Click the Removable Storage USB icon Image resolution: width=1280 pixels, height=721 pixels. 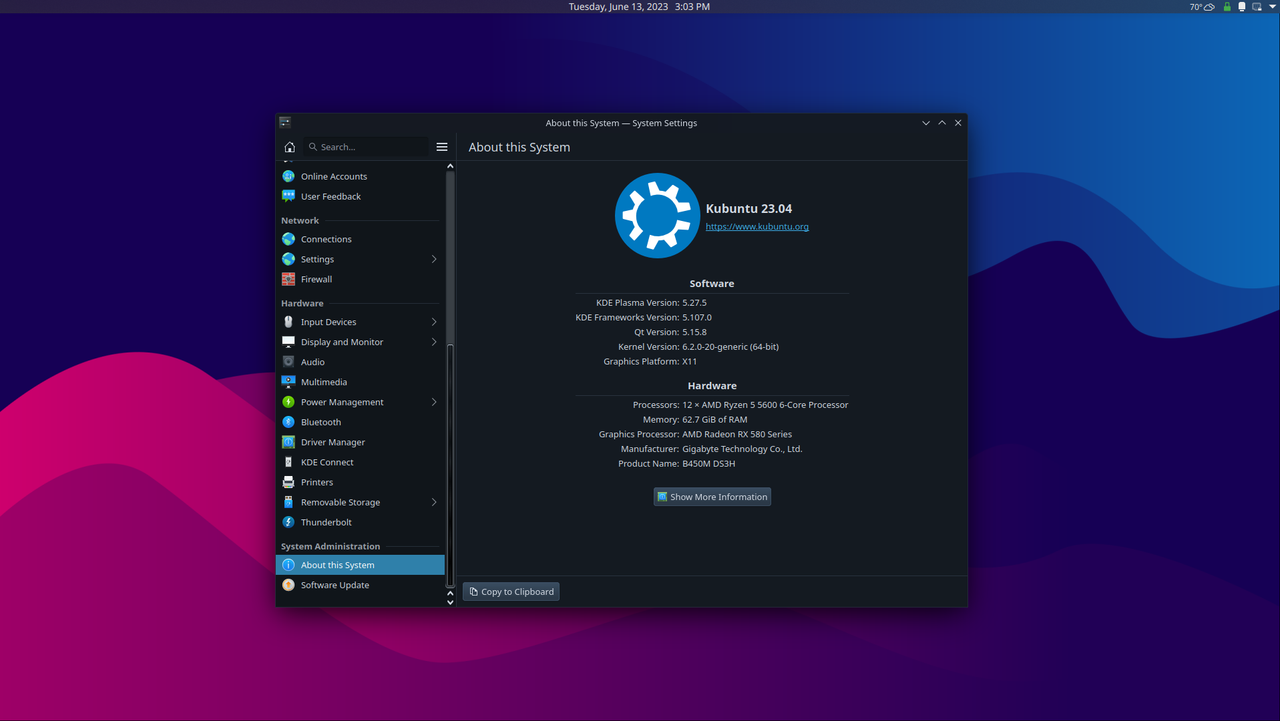click(x=288, y=502)
